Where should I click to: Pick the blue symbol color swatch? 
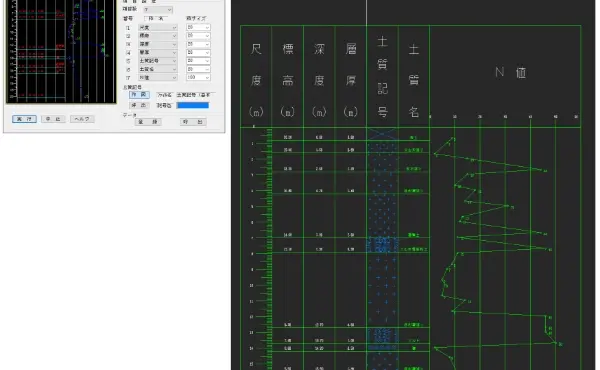point(192,105)
